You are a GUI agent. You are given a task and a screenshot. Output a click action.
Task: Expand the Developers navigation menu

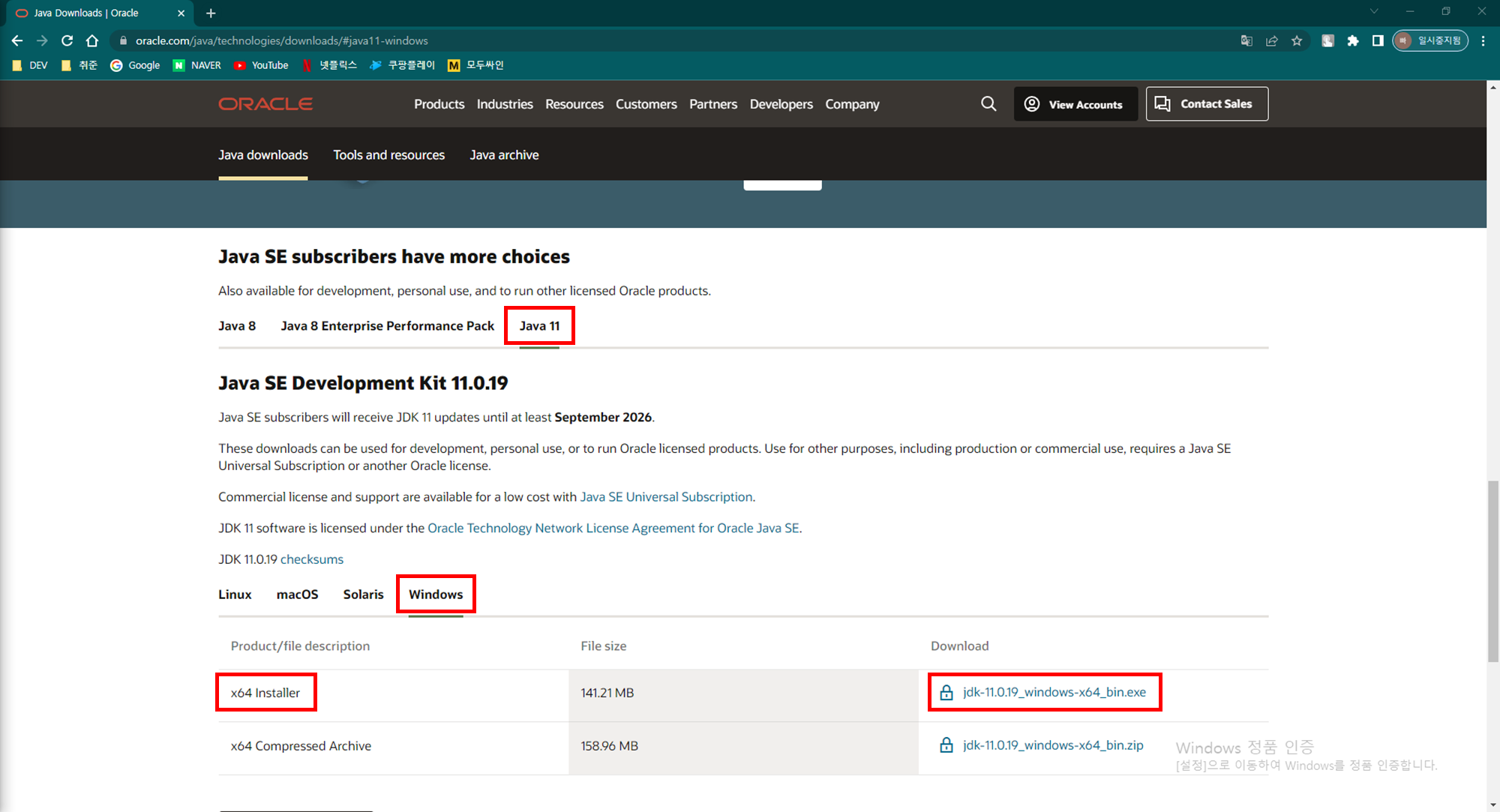pyautogui.click(x=781, y=104)
